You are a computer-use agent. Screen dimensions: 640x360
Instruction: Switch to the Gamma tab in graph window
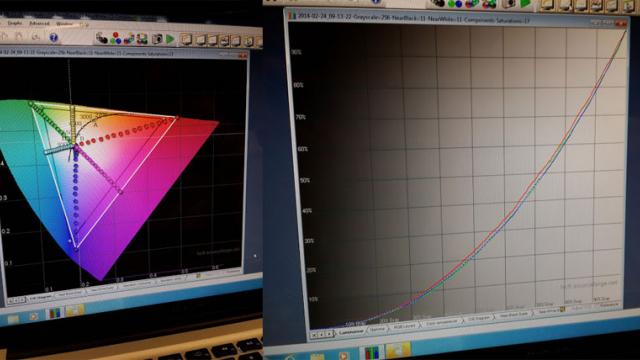click(x=378, y=329)
